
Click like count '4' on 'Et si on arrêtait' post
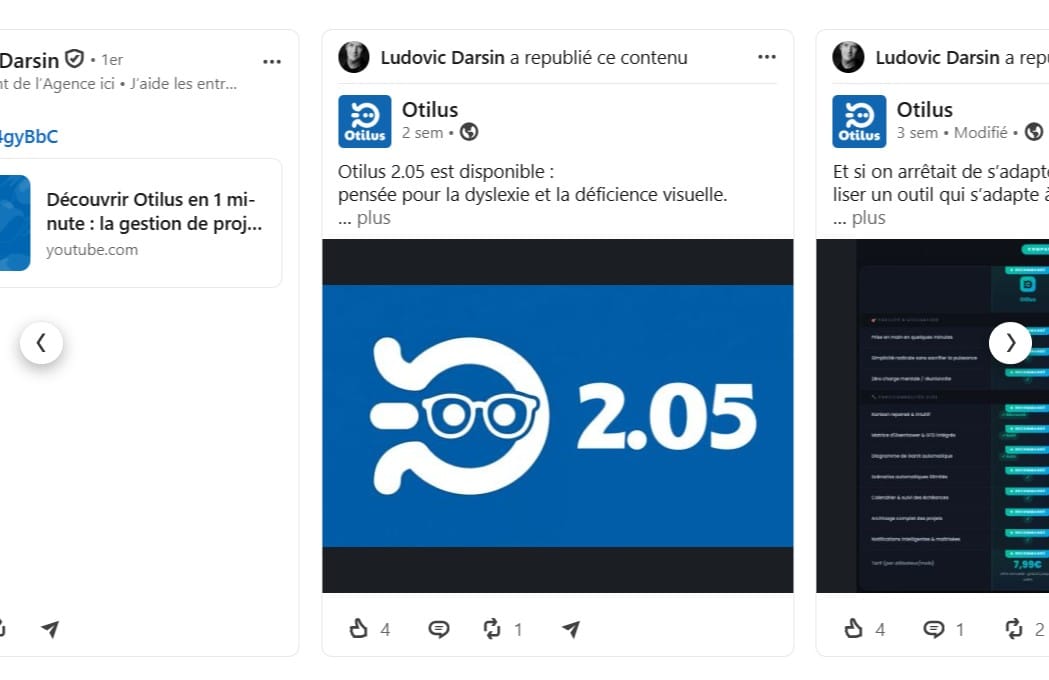pyautogui.click(x=880, y=629)
